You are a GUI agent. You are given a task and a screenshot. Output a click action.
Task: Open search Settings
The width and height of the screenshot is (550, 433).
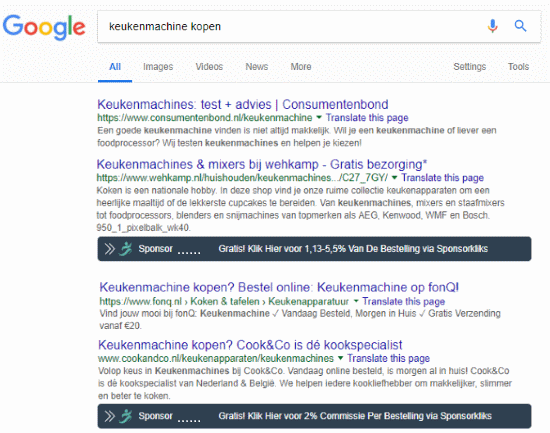470,67
